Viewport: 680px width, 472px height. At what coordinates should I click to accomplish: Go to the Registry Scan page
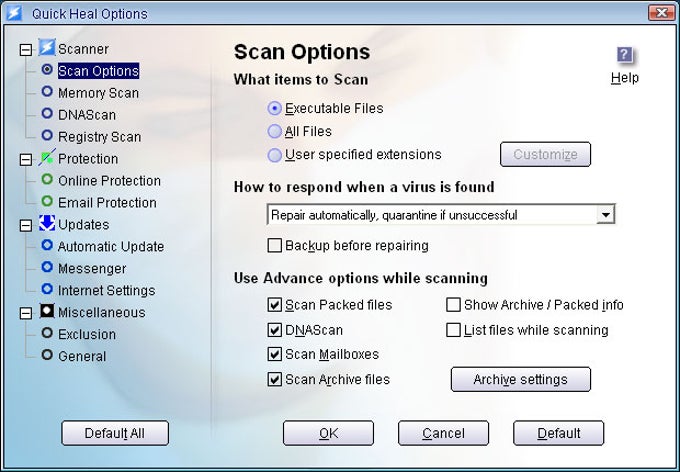click(99, 137)
